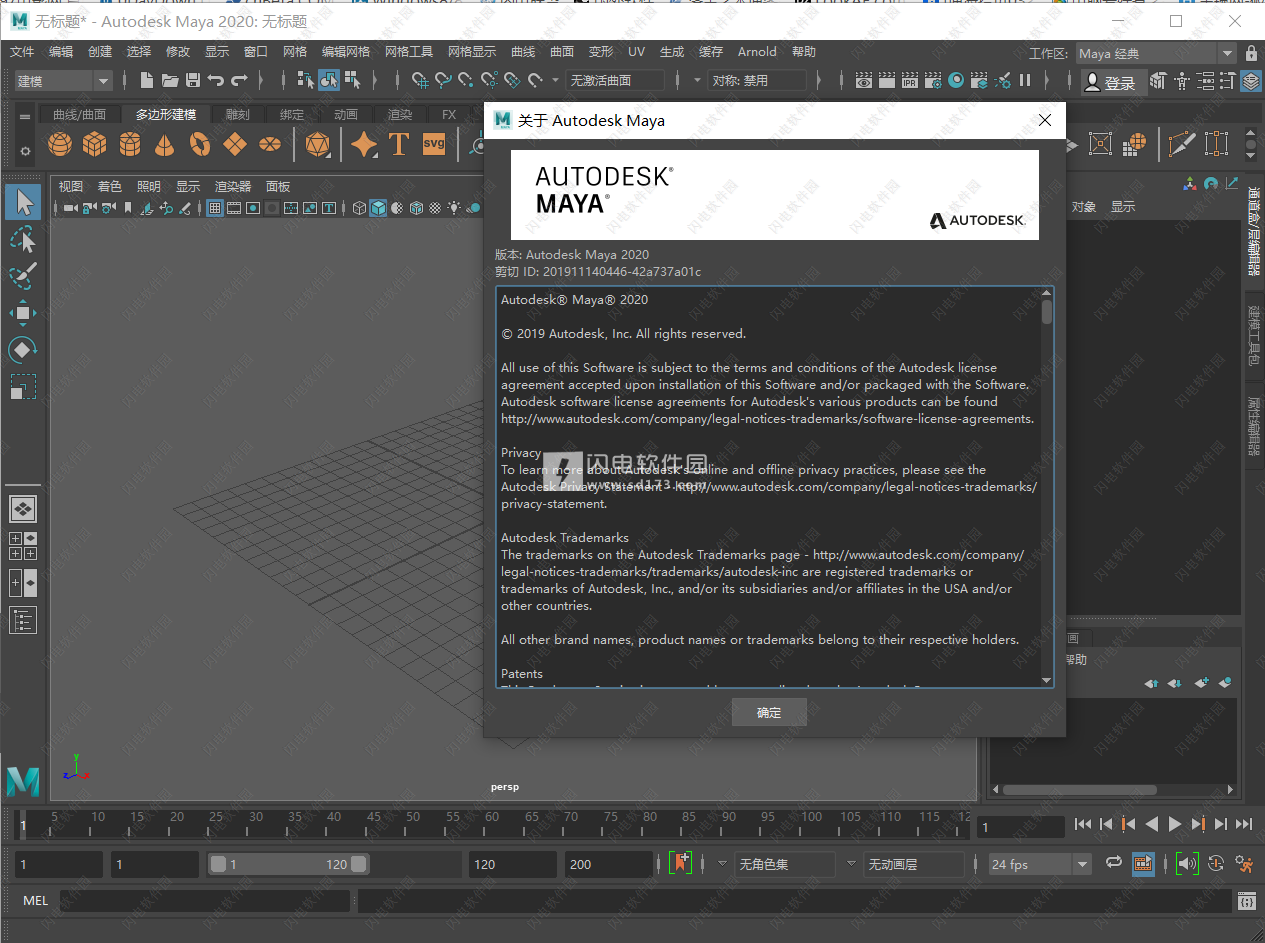
Task: Expand the 无动画层 animation layer arrow
Action: point(852,863)
